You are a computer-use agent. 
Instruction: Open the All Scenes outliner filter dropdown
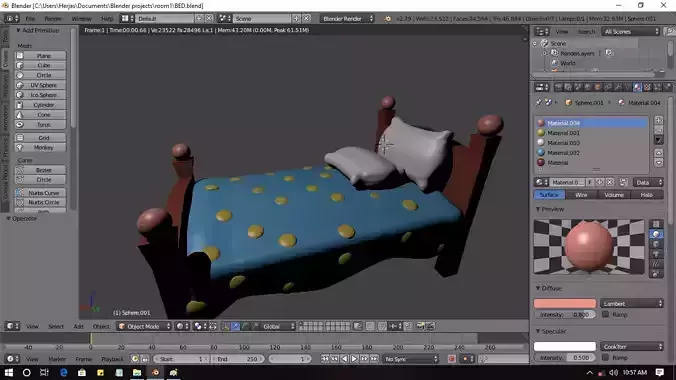[x=631, y=31]
